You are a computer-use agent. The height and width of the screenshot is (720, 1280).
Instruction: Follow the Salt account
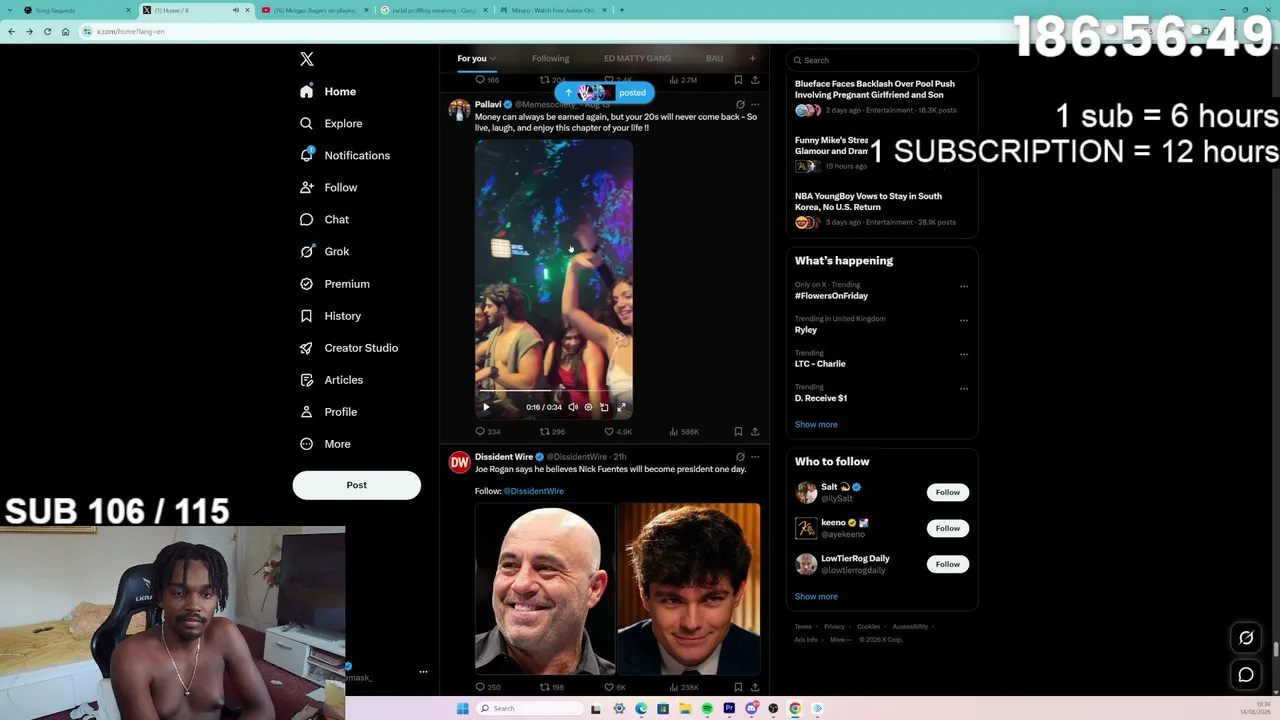click(947, 492)
